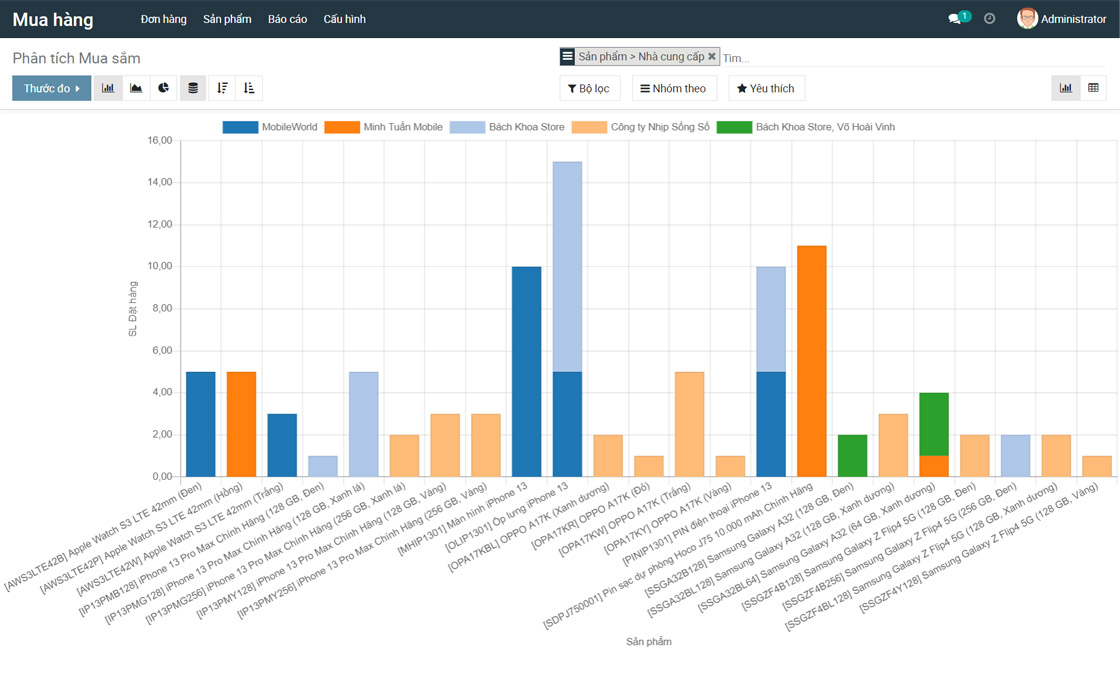Screen dimensions: 1120x676
Task: Open the Đơn hàng menu
Action: [163, 19]
